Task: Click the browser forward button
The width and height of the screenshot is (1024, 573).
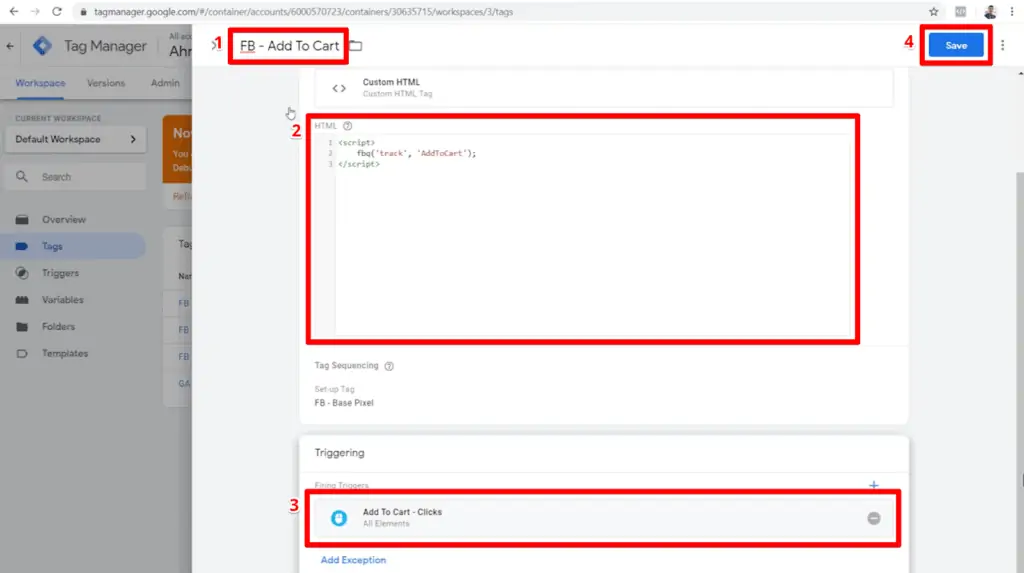Action: [x=35, y=11]
